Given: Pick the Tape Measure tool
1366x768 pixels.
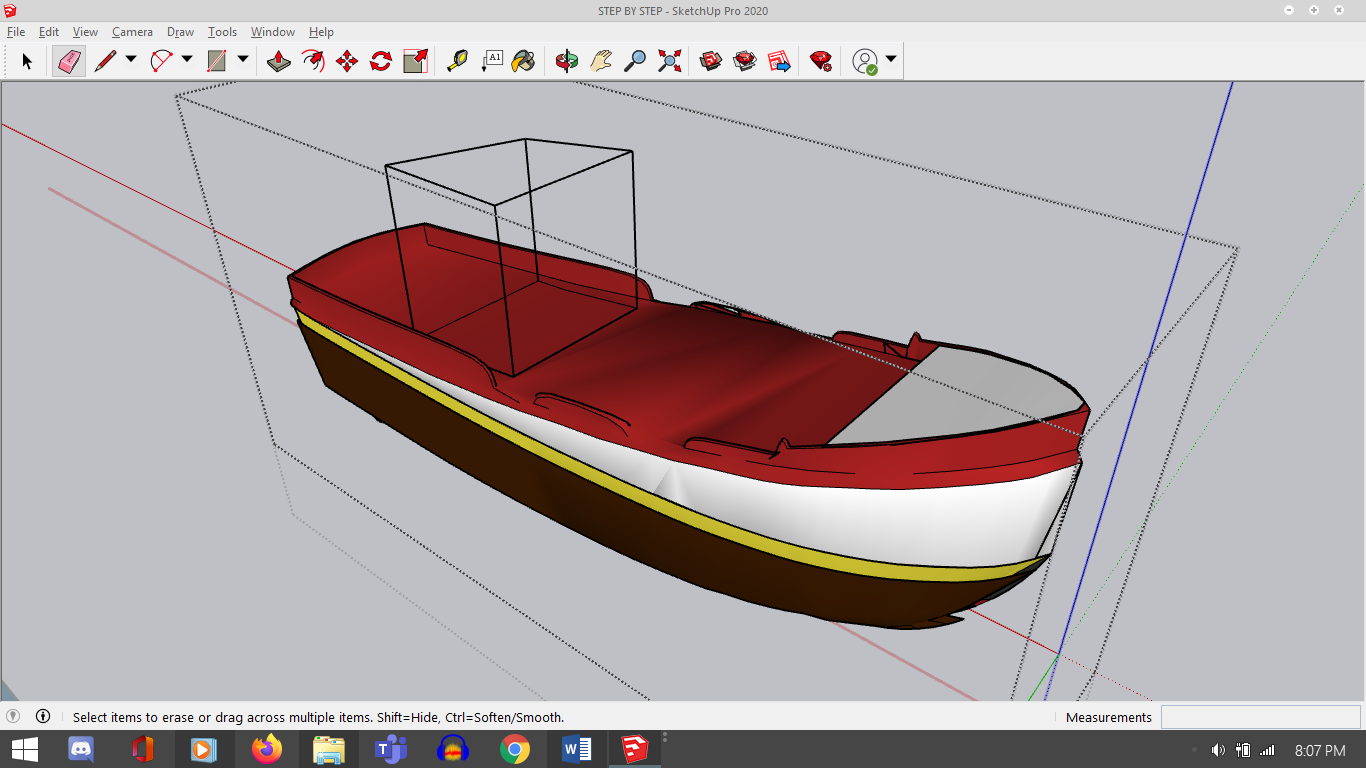Looking at the screenshot, I should tap(457, 61).
